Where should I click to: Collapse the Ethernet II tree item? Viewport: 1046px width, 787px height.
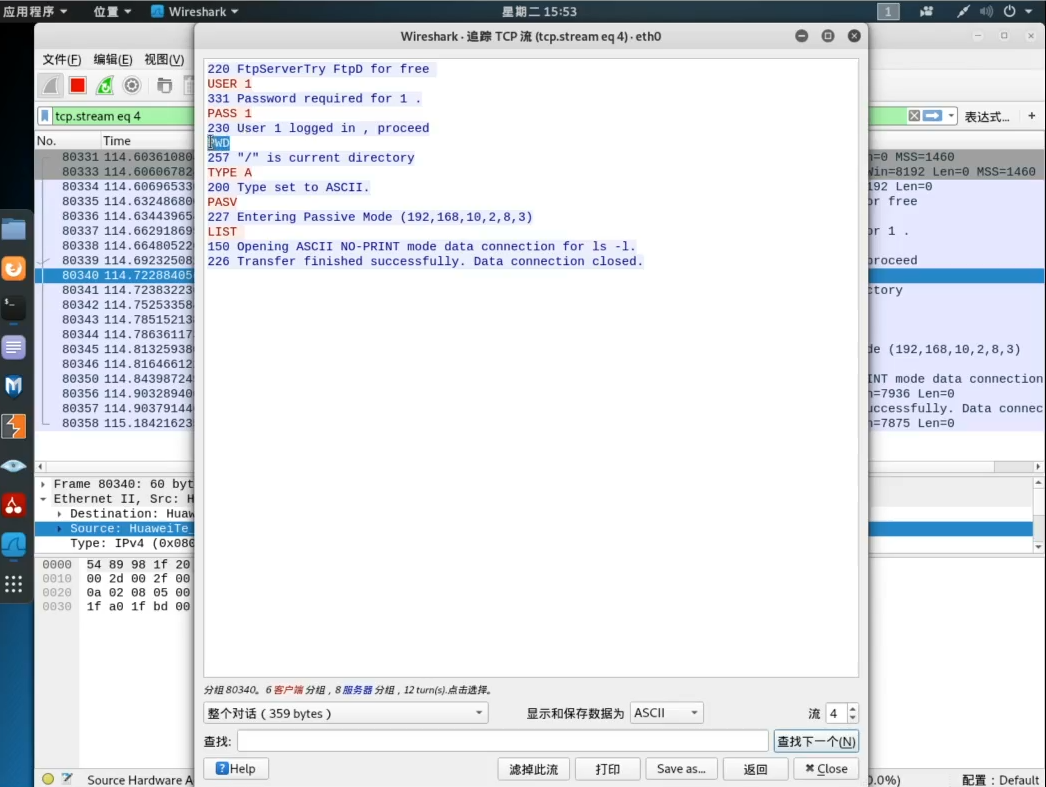[43, 499]
